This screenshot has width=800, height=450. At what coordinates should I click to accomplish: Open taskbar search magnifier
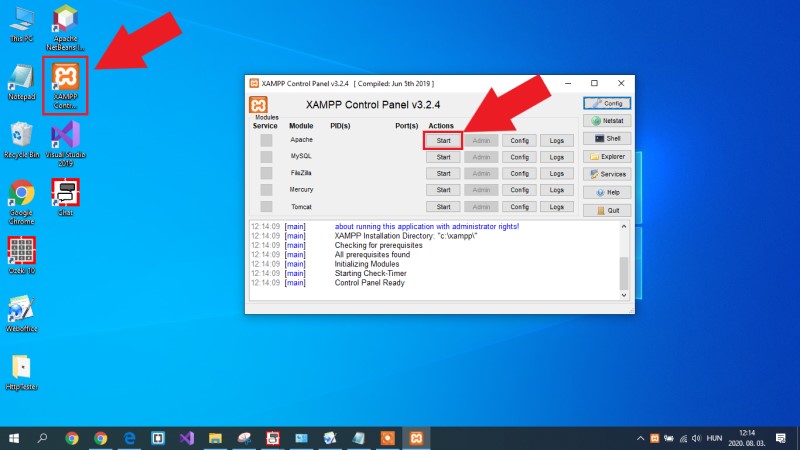[42, 438]
